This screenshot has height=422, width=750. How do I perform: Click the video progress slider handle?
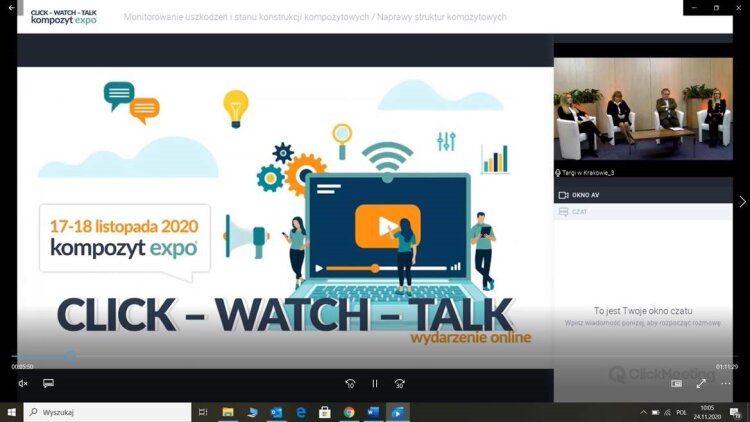point(71,356)
